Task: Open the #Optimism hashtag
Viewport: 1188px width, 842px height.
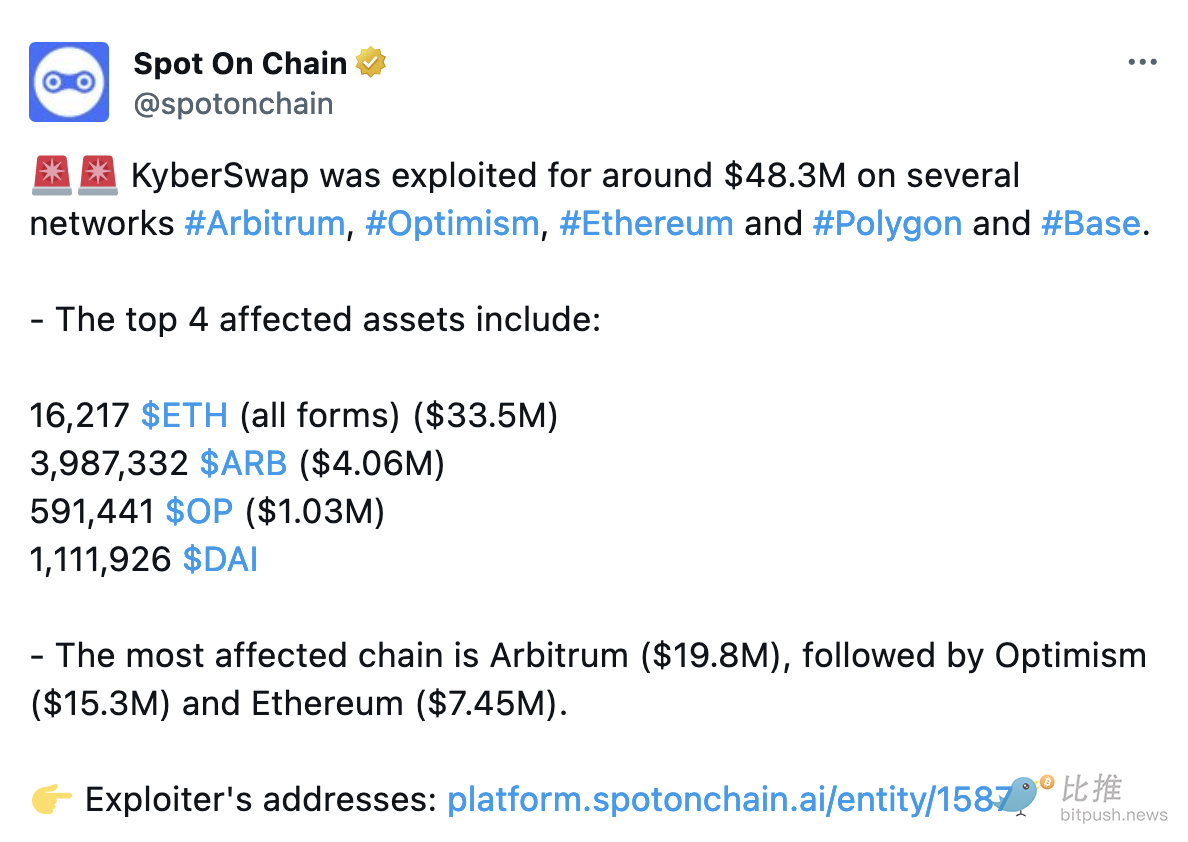Action: coord(452,224)
